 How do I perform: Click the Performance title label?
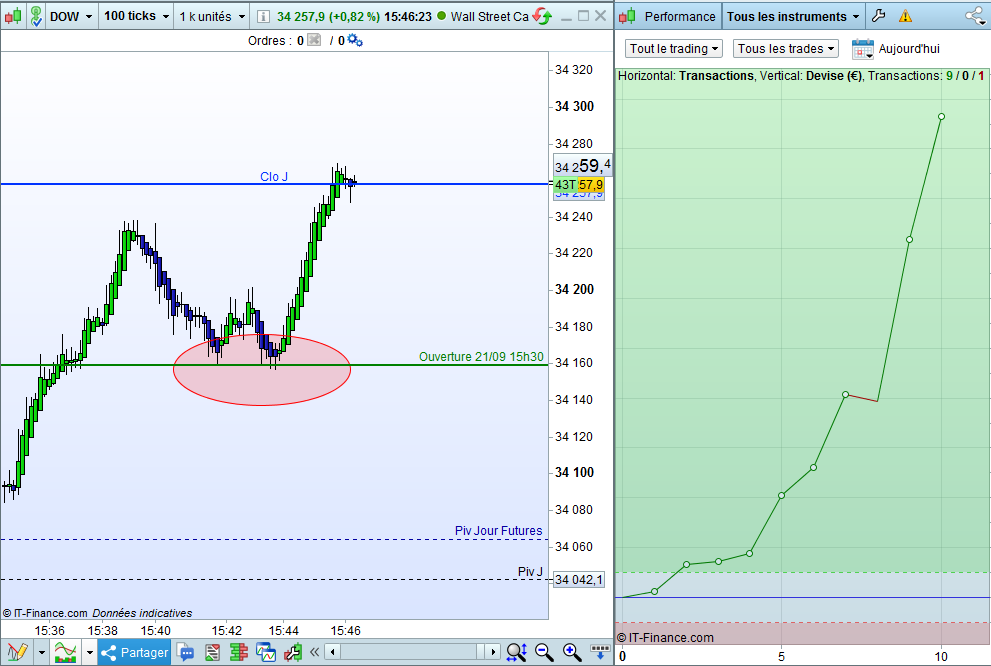pyautogui.click(x=680, y=16)
